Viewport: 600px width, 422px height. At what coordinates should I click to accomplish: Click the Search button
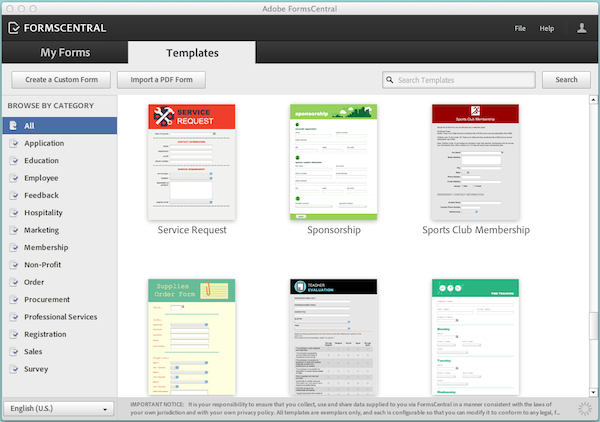[x=566, y=80]
